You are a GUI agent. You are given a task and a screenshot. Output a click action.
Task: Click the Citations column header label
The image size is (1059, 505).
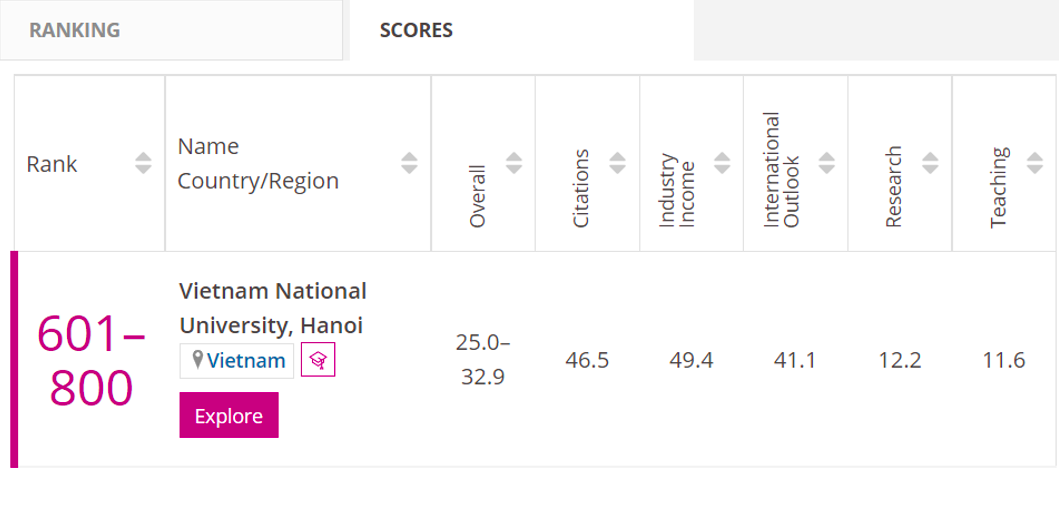coord(581,188)
